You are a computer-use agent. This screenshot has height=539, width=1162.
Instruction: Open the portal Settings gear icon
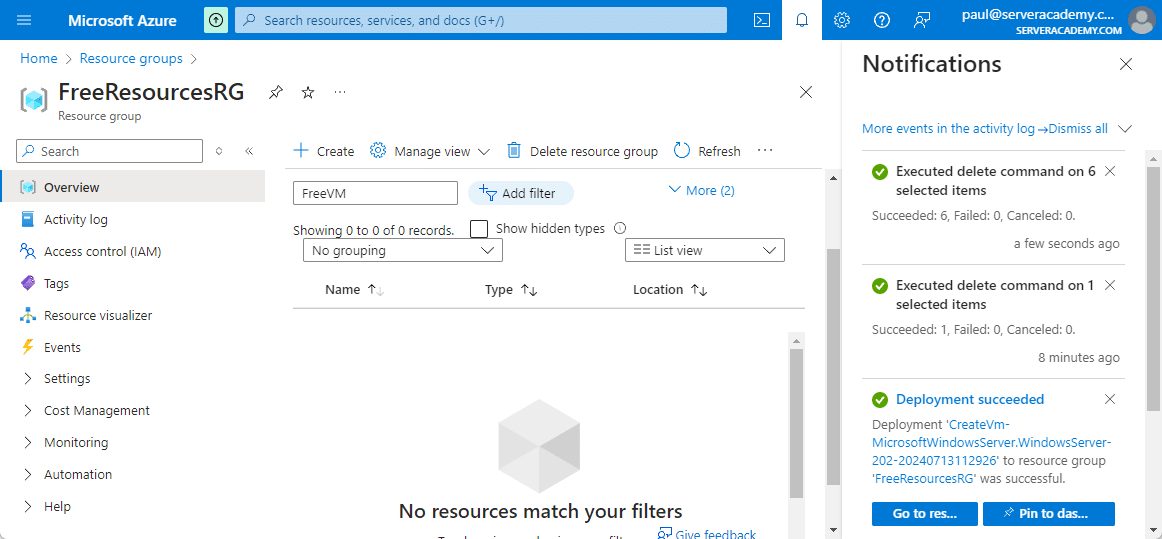[x=841, y=20]
